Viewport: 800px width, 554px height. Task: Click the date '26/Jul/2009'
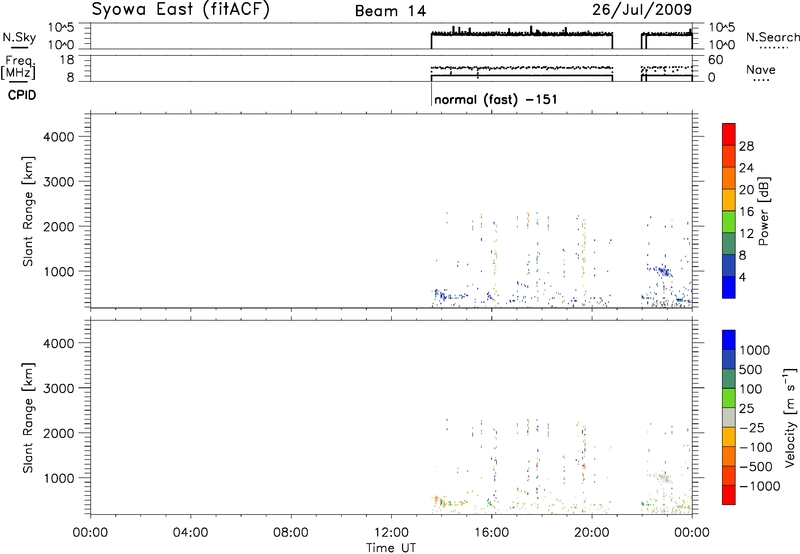pyautogui.click(x=642, y=10)
